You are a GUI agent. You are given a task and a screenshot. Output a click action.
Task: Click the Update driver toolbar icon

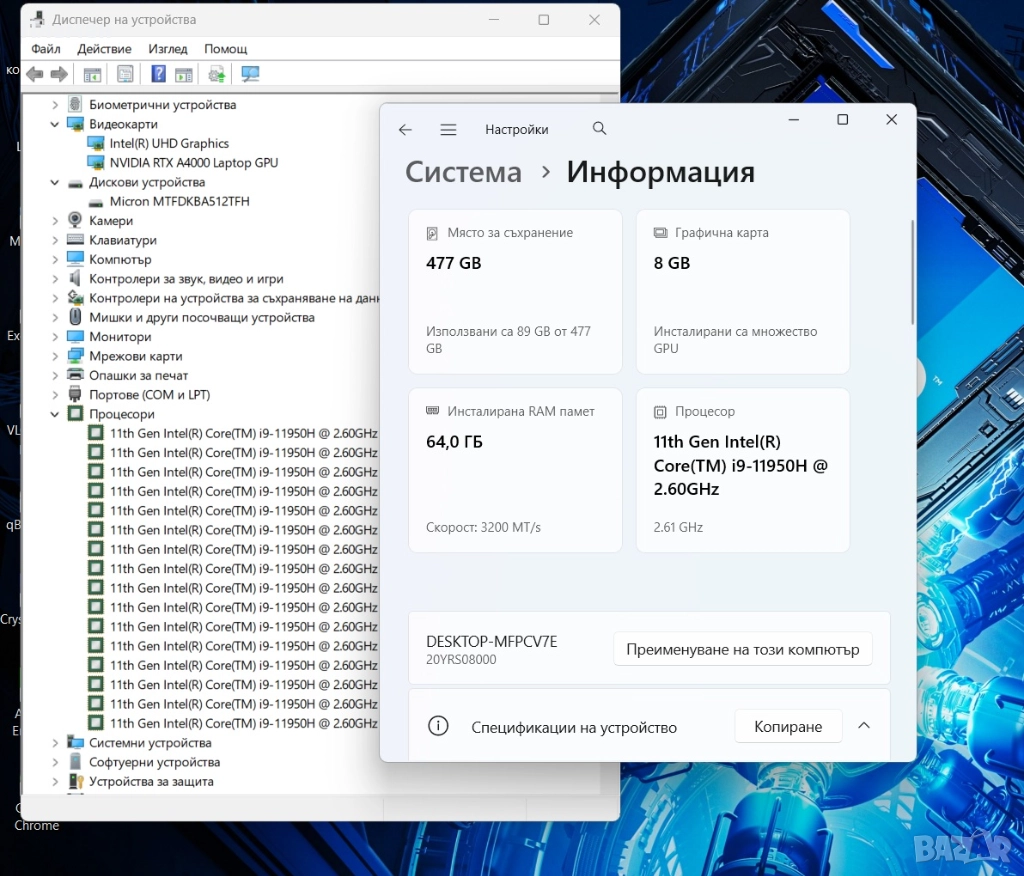point(216,74)
